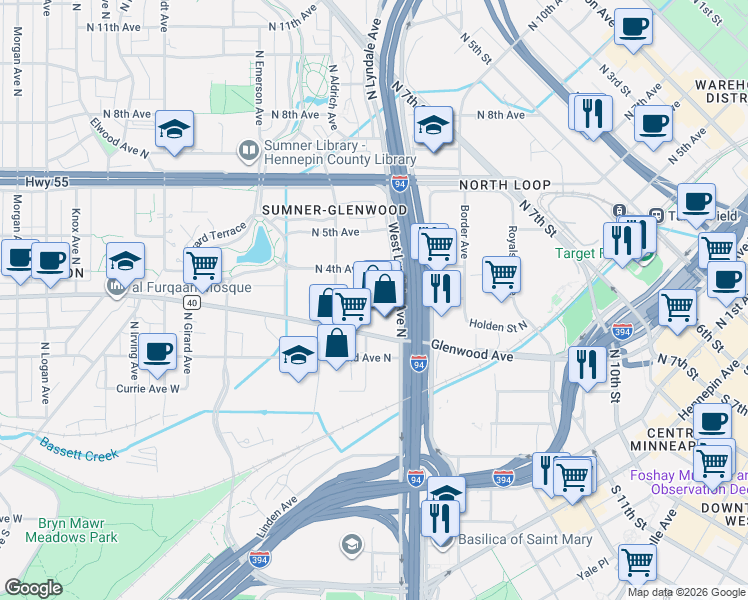The width and height of the screenshot is (748, 600).
Task: Click the SUMNER-GLENWOOD neighborhood label
Action: [x=335, y=210]
